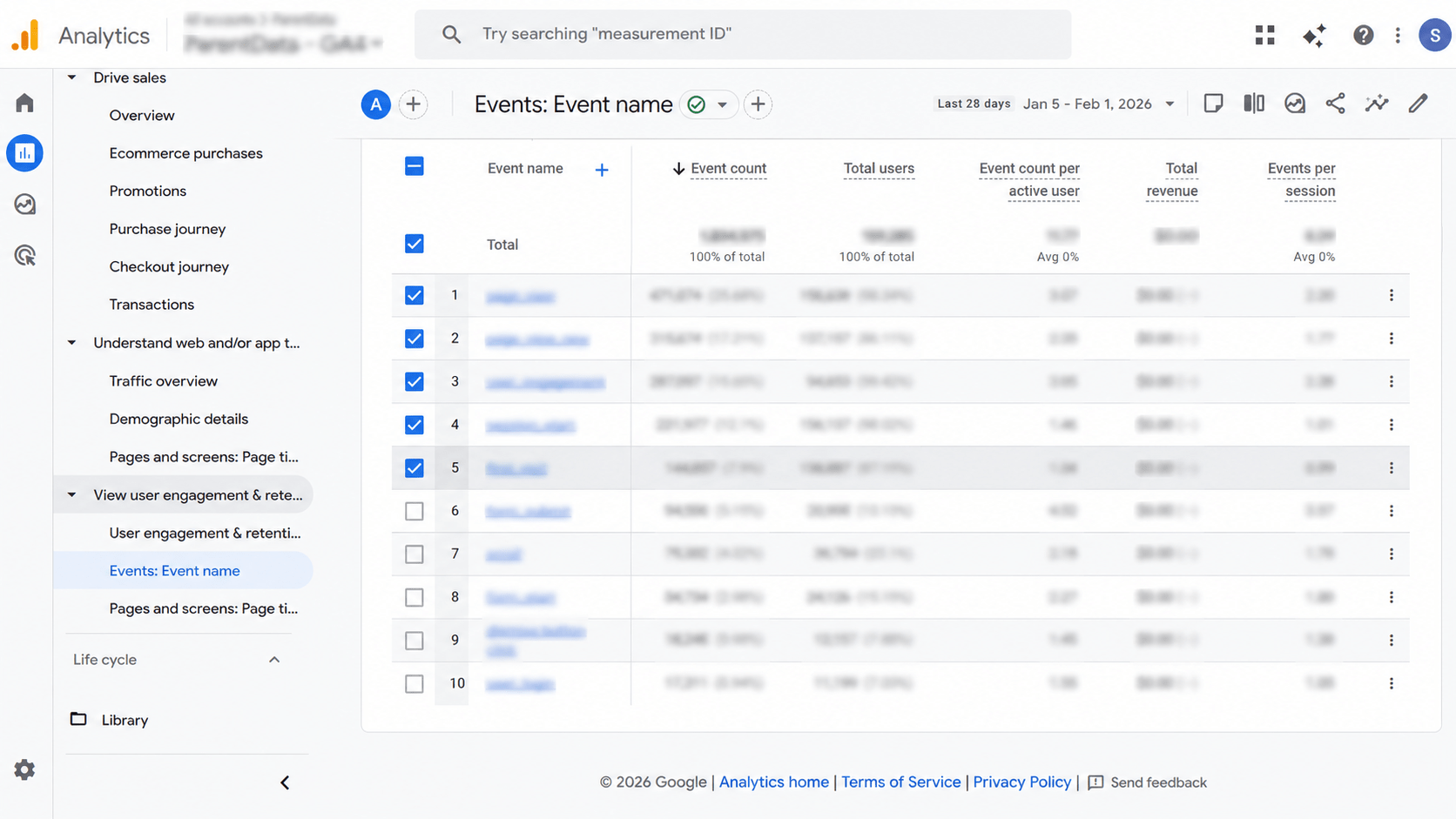Open Ecommerce purchases report
This screenshot has width=1456, height=819.
click(x=185, y=153)
